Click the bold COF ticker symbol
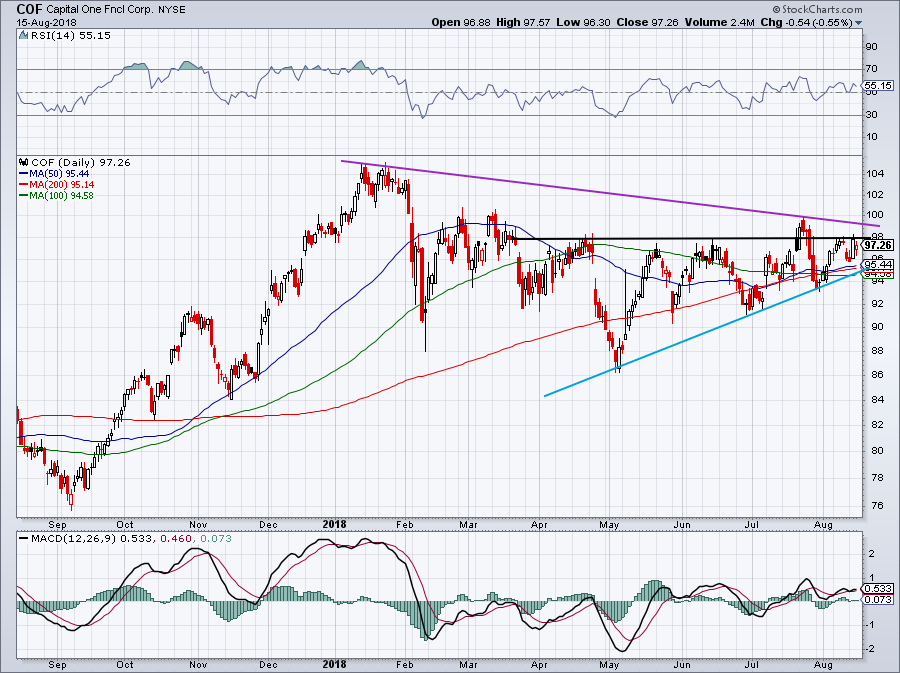 (28, 9)
